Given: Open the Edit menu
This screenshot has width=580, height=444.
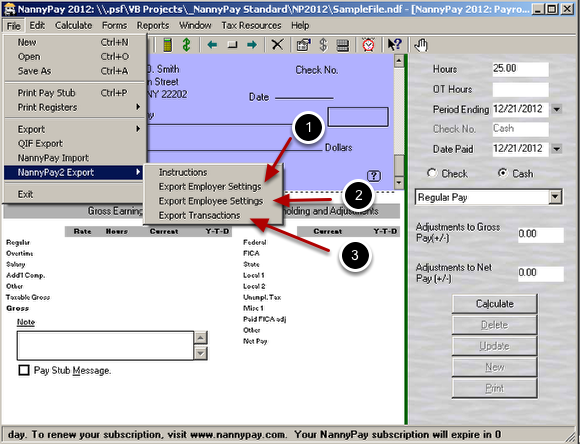Looking at the screenshot, I should tap(37, 26).
